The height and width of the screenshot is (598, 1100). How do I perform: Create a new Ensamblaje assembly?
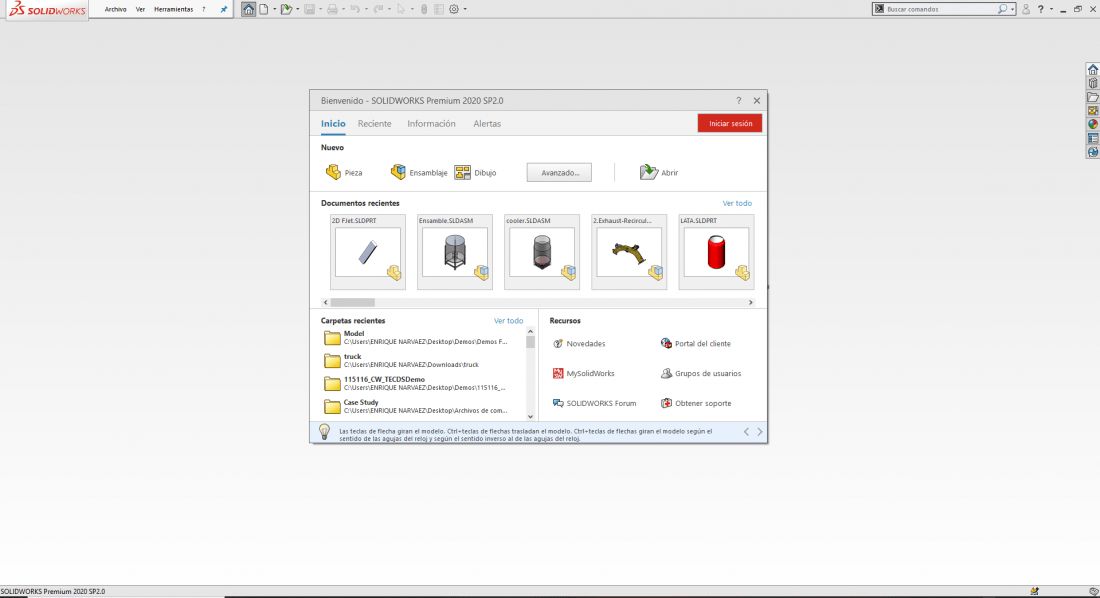point(419,173)
